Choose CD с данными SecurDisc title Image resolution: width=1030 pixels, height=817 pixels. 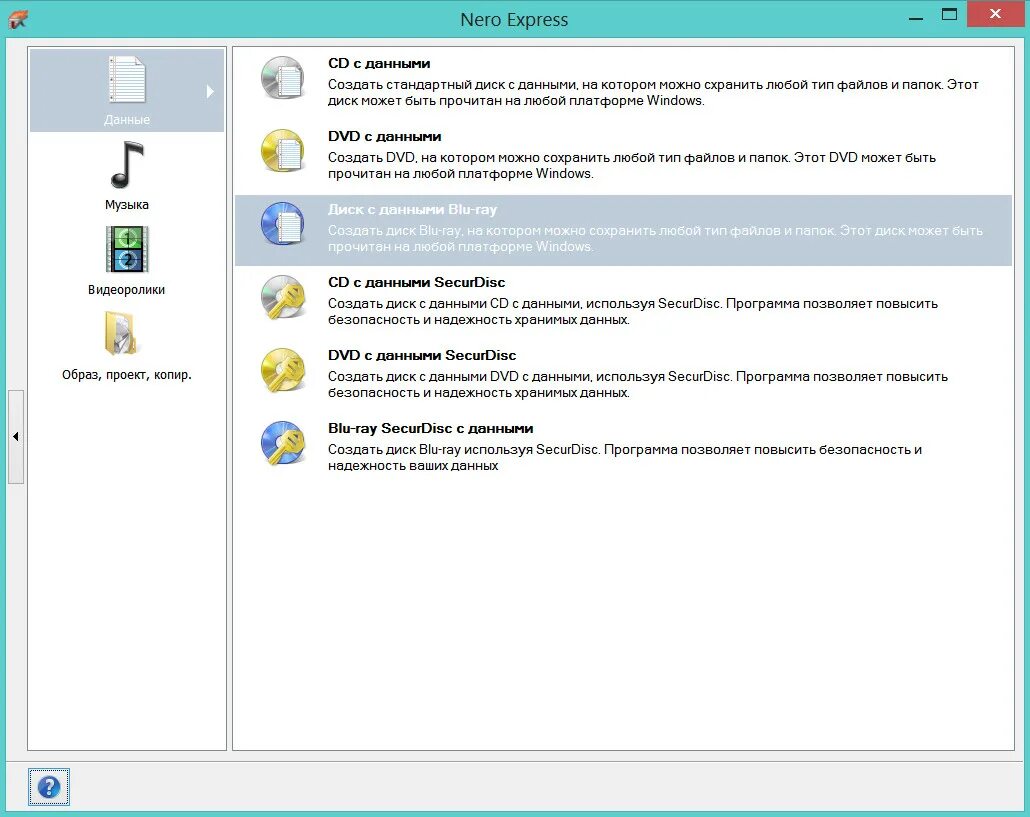click(x=416, y=282)
